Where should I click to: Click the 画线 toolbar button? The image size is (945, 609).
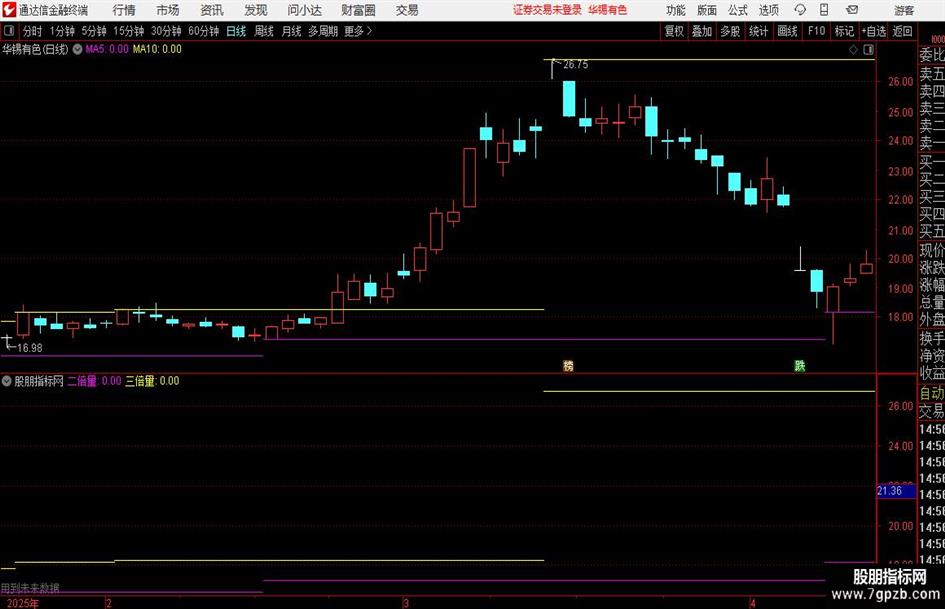[x=787, y=31]
